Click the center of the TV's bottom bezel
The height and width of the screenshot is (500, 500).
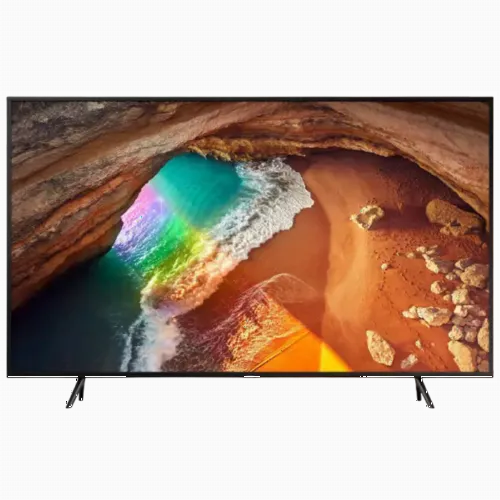[250, 375]
